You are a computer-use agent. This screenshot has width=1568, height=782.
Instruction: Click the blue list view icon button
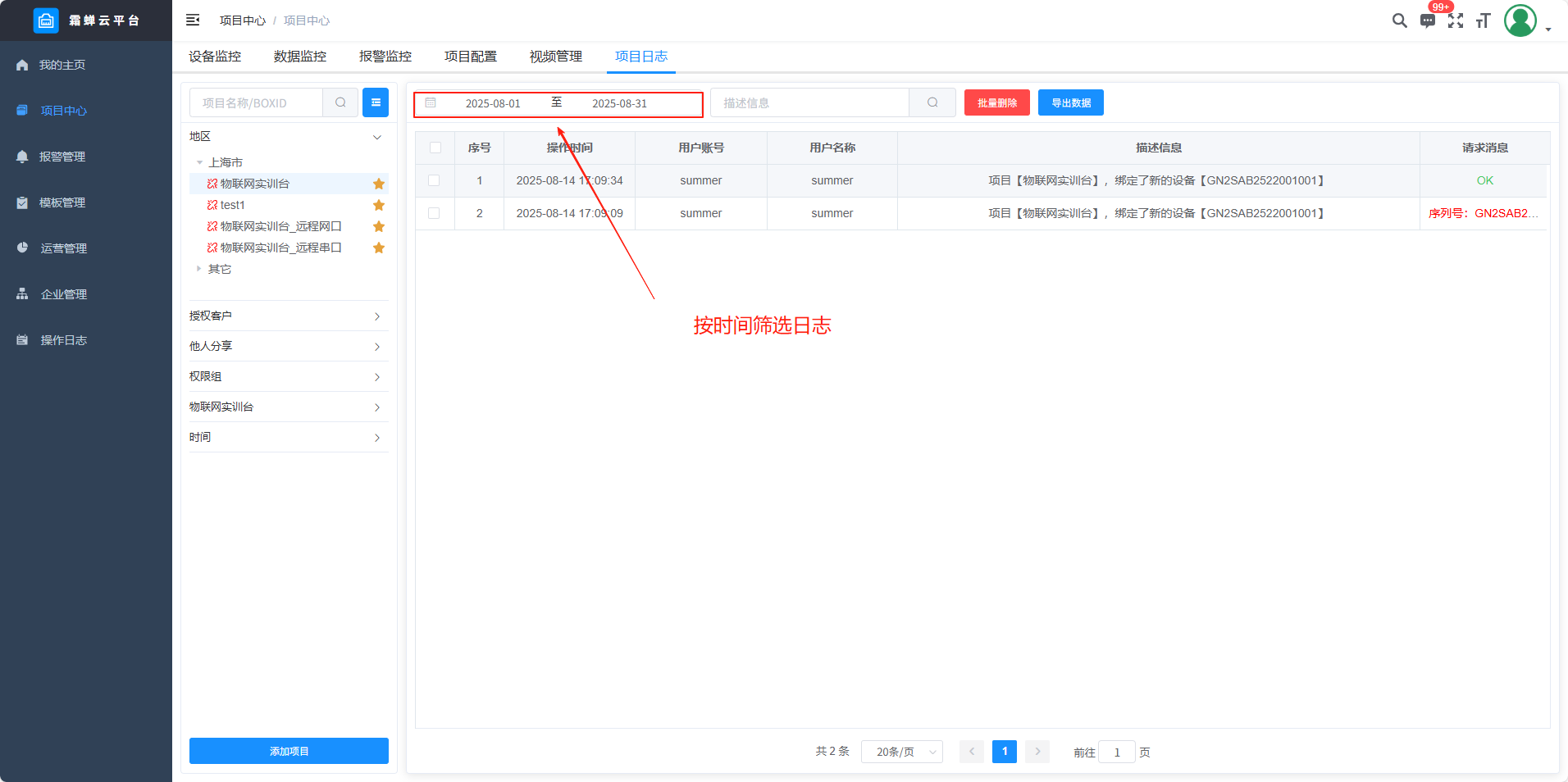376,102
